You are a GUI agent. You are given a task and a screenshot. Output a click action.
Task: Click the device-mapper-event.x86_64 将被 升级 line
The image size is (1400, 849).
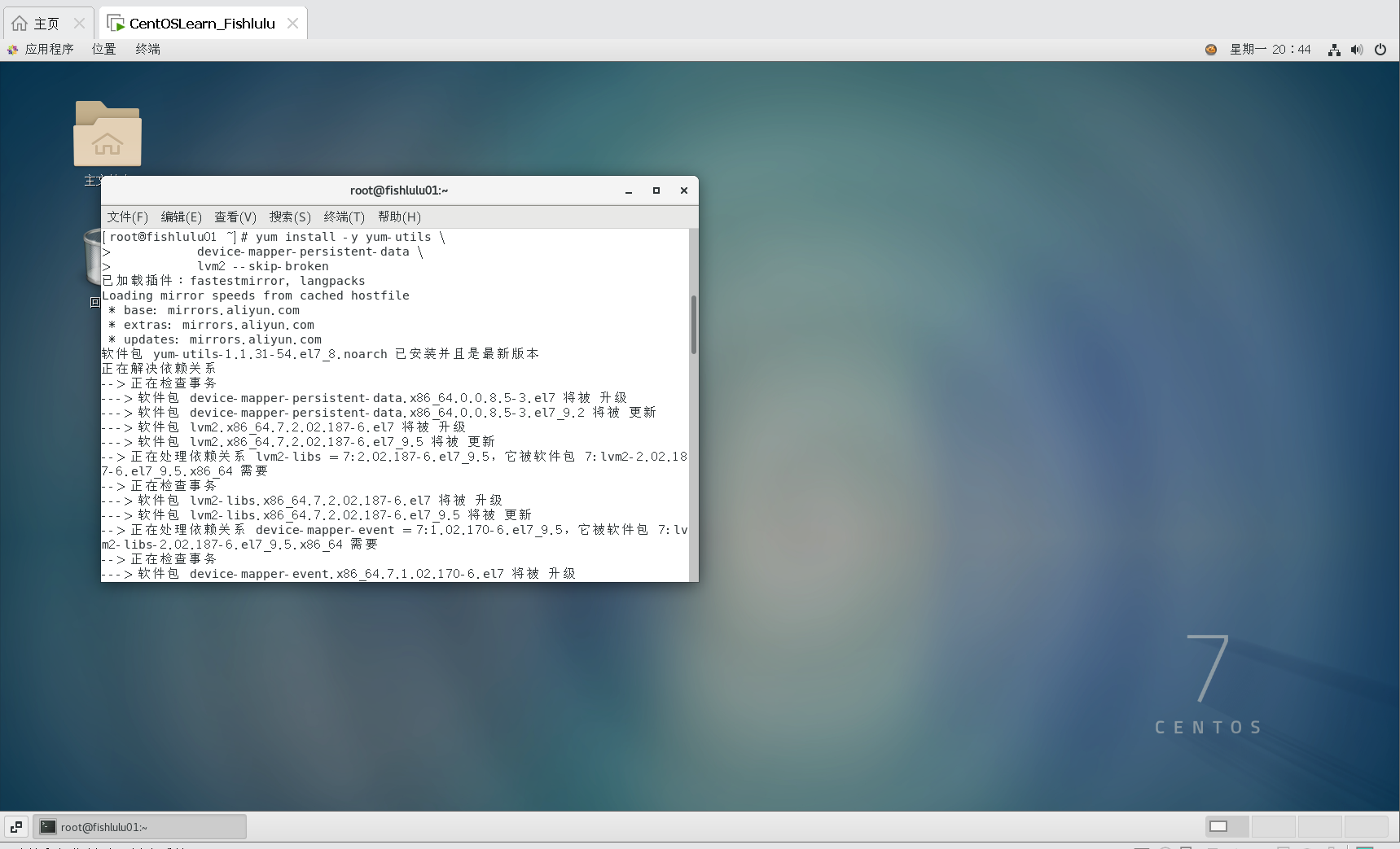[339, 574]
